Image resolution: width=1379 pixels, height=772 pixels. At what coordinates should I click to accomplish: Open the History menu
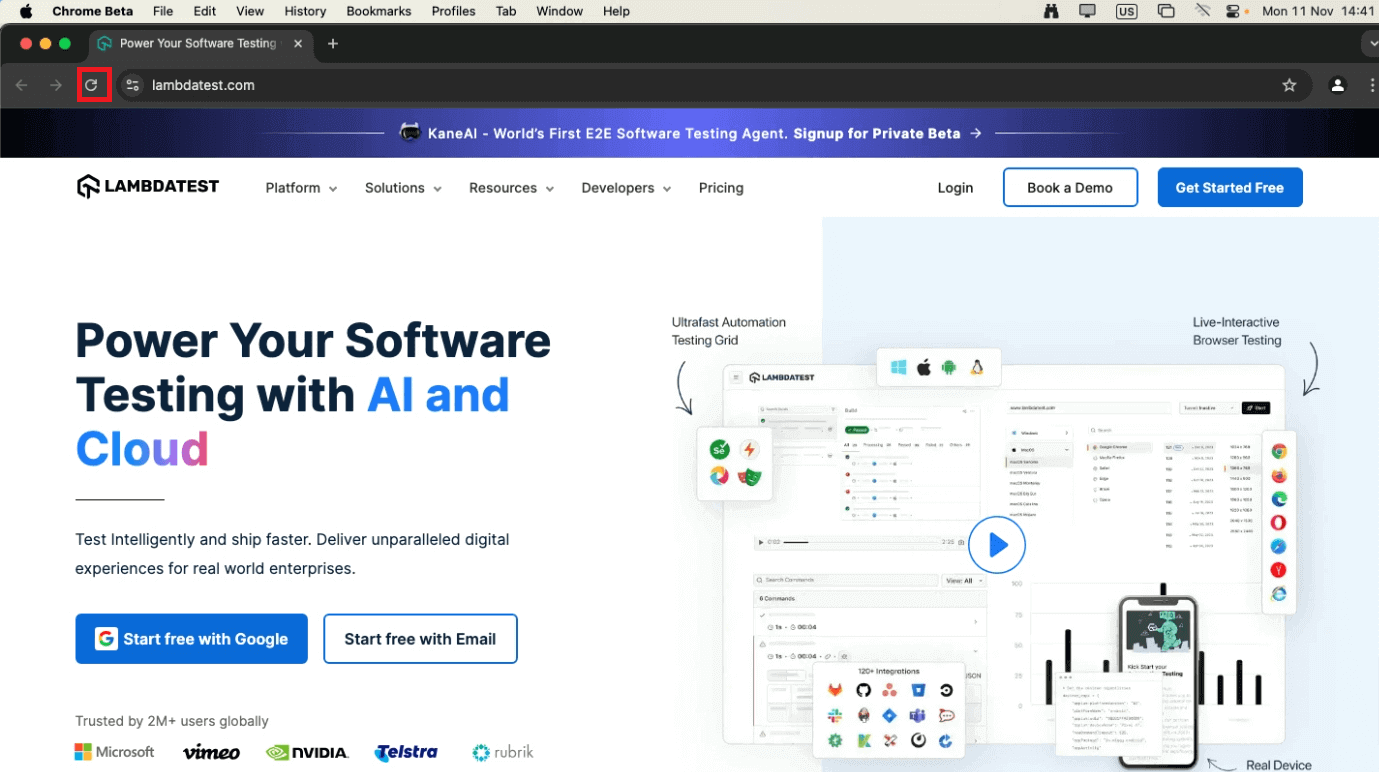click(x=305, y=11)
